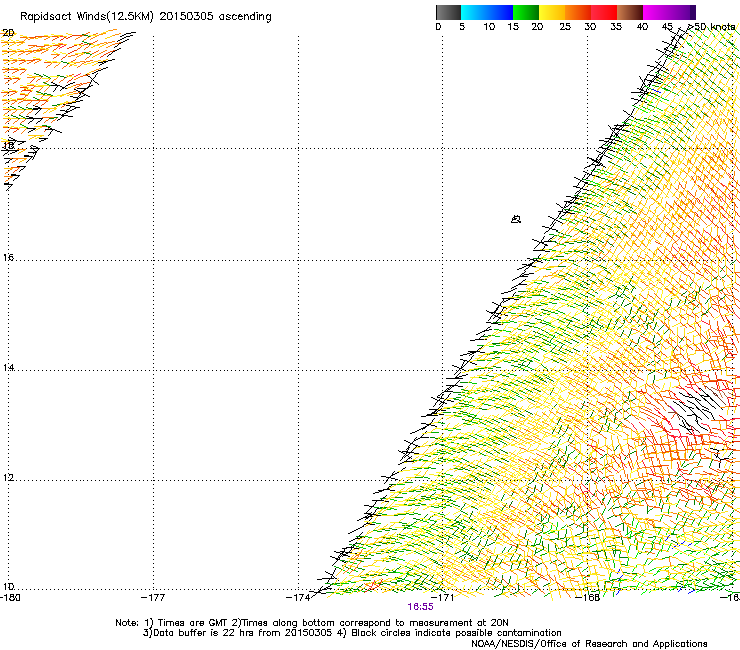Click the latitude label '10'

click(8, 587)
